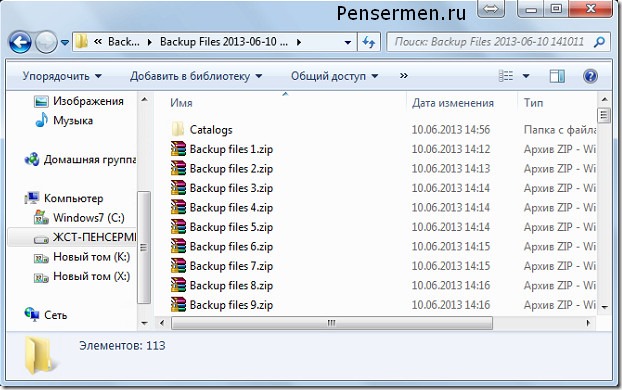Sort by the Дата изменения column header

coord(453,103)
